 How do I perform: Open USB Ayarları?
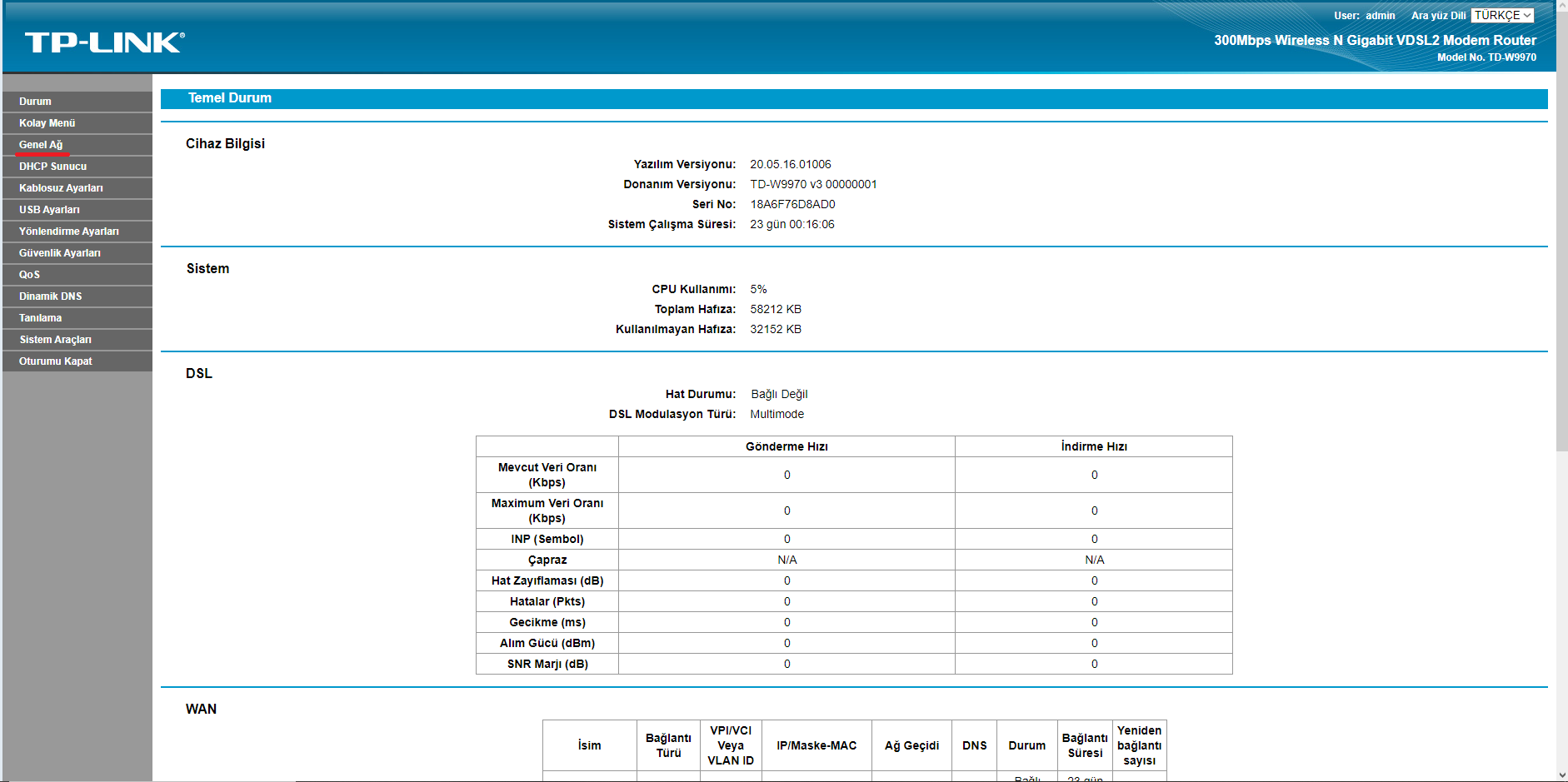click(50, 209)
